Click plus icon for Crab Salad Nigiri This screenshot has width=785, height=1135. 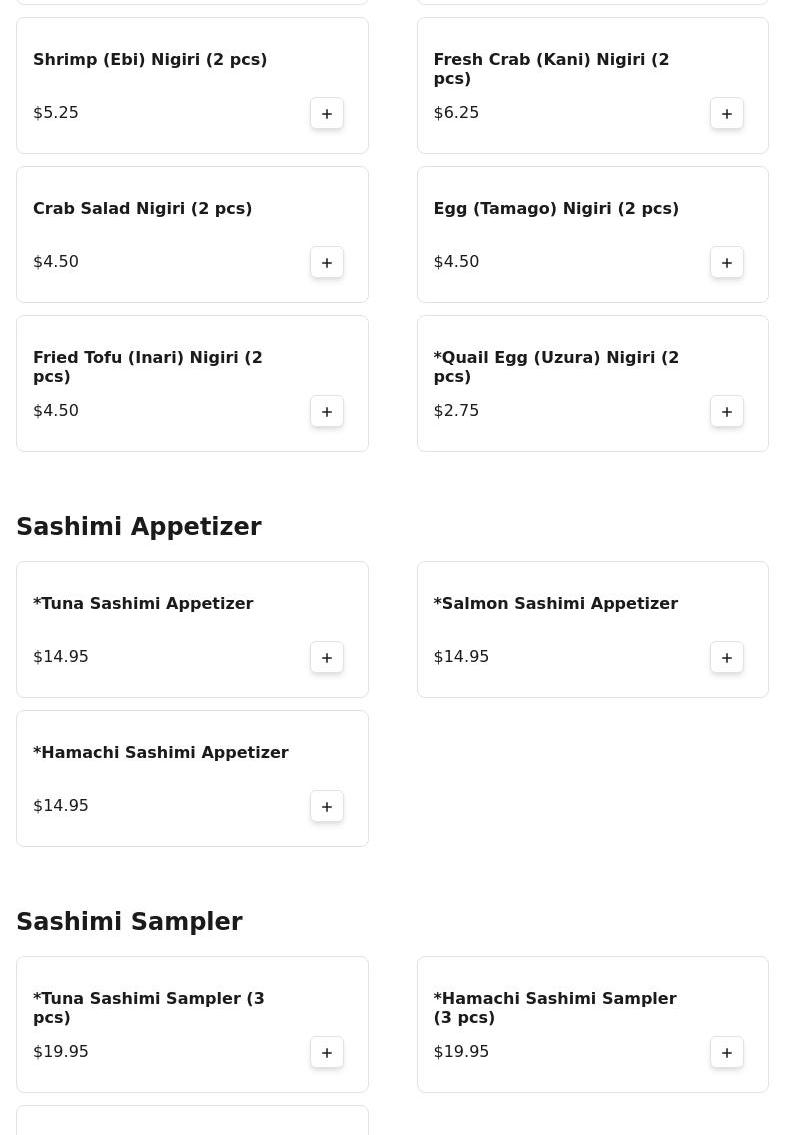click(327, 263)
